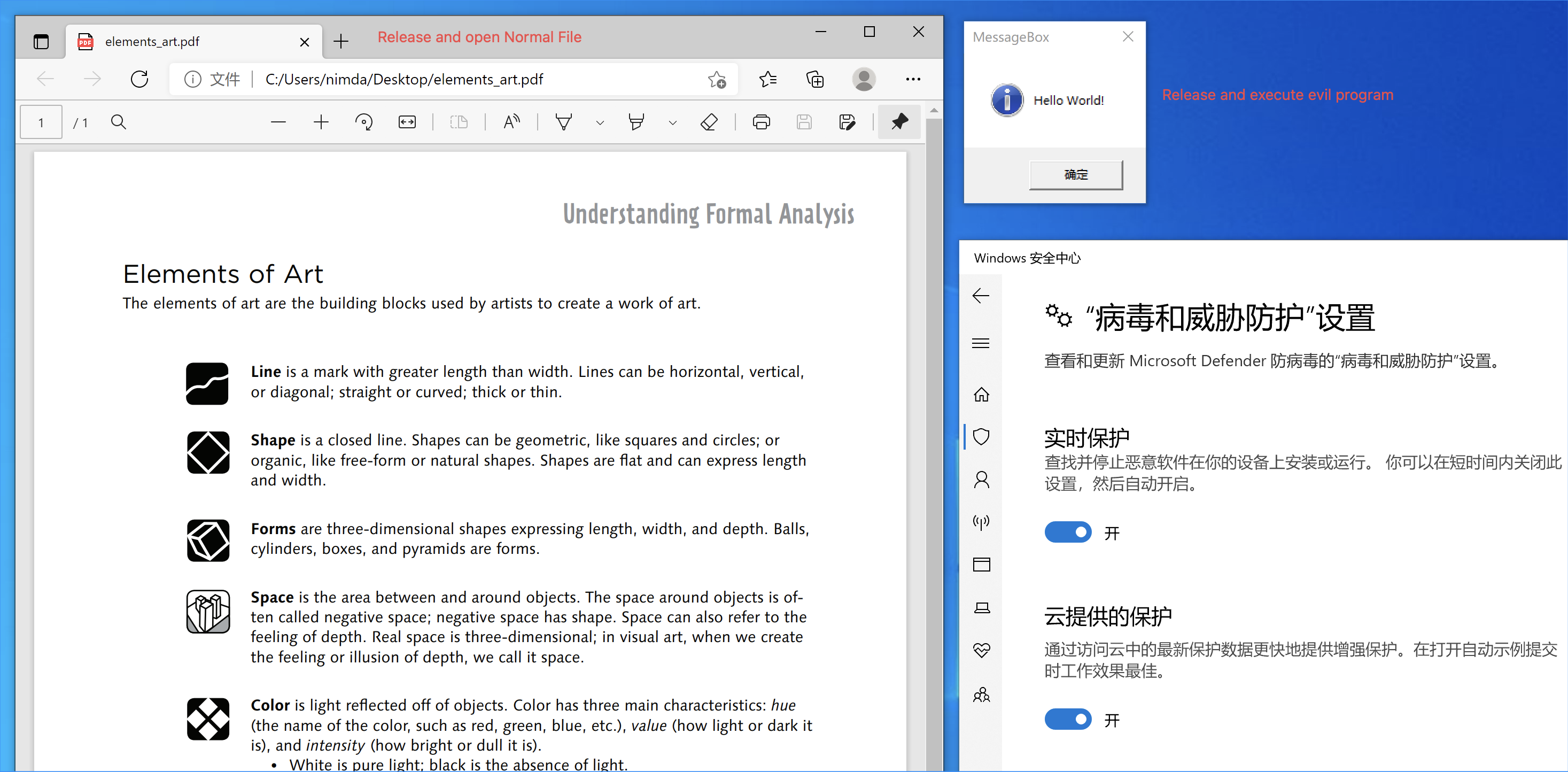The height and width of the screenshot is (772, 1568).
Task: Click the page number input box
Action: (x=41, y=122)
